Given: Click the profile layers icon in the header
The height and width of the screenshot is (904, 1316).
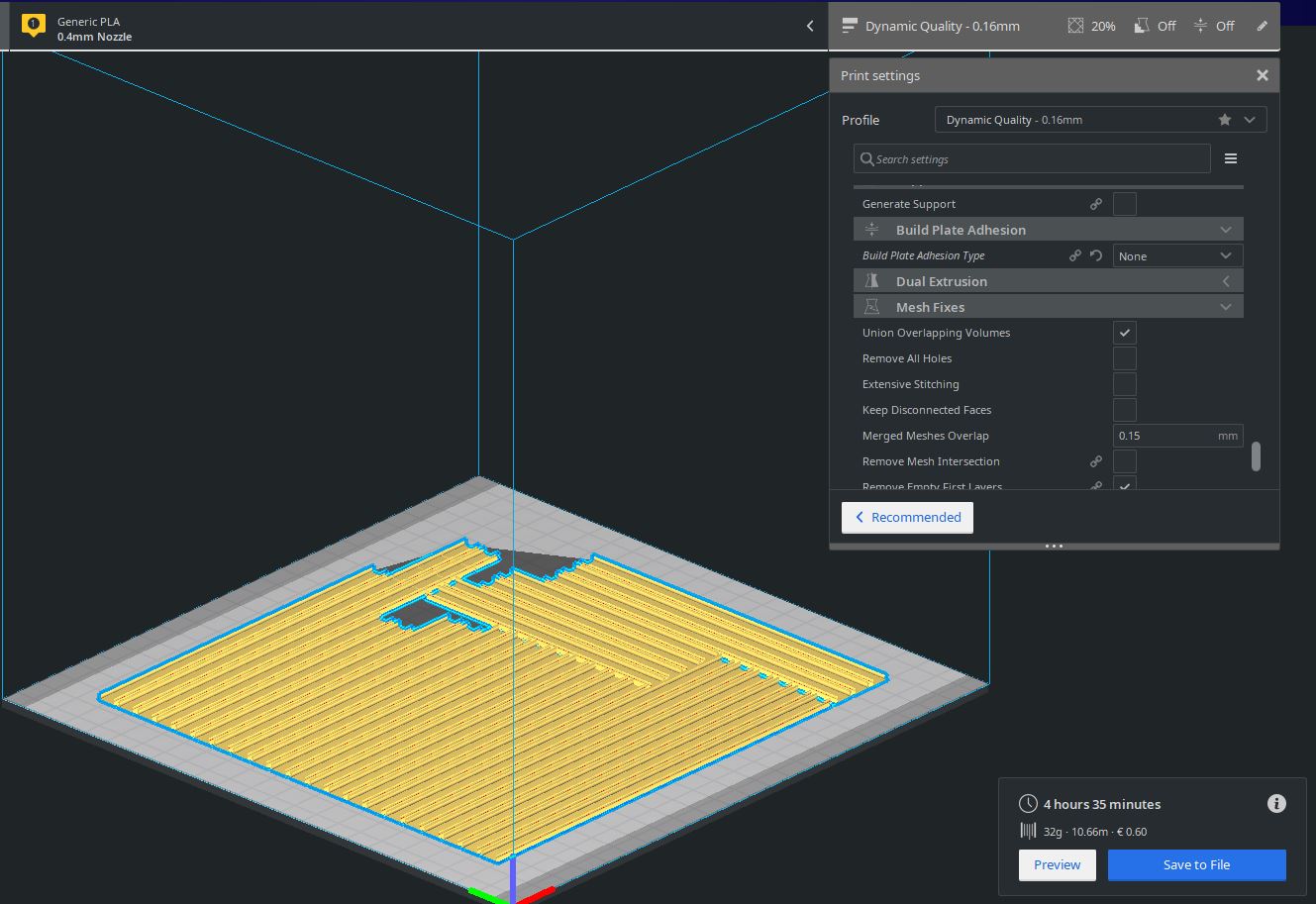Looking at the screenshot, I should pos(849,26).
